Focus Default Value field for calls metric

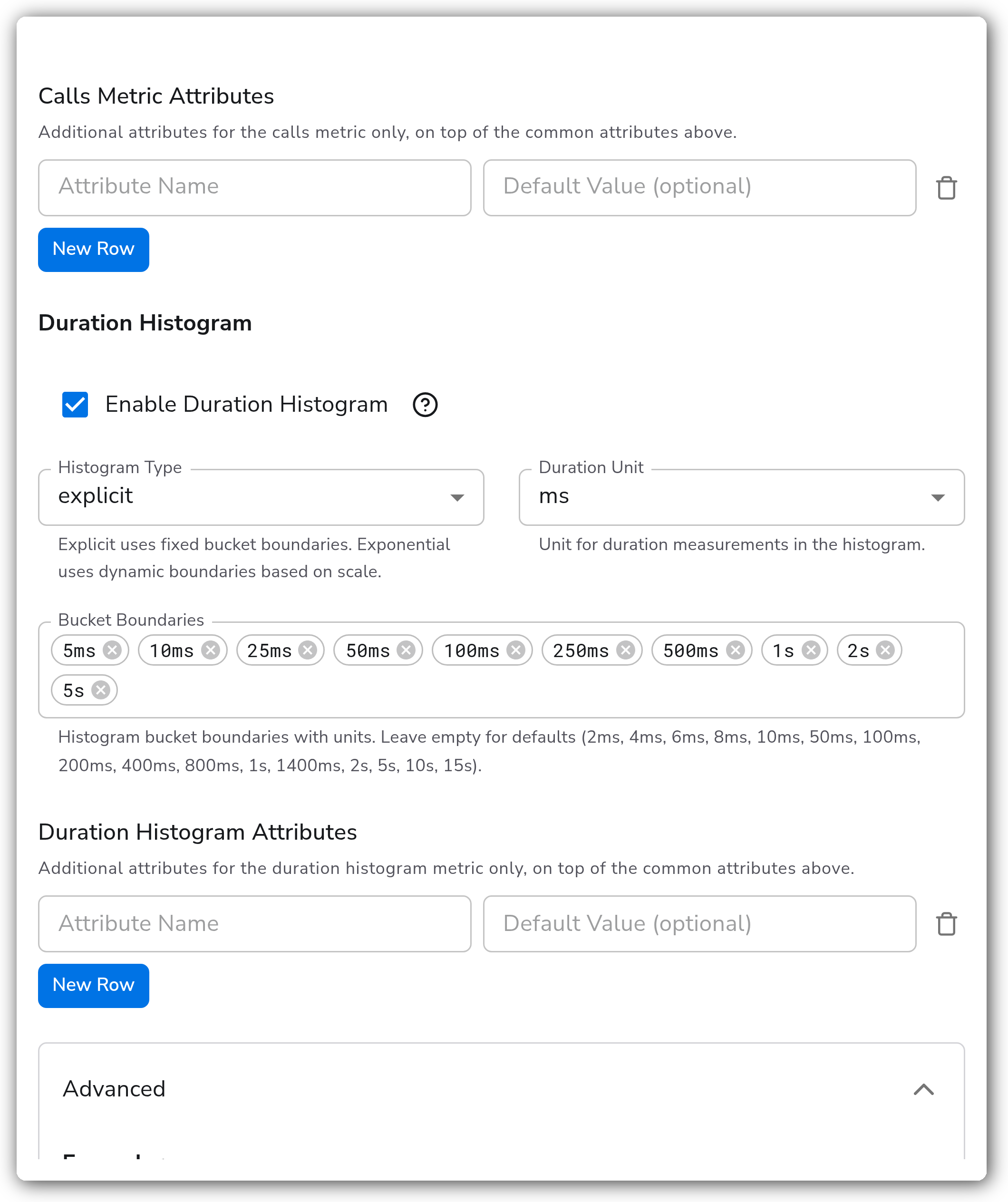pos(699,188)
